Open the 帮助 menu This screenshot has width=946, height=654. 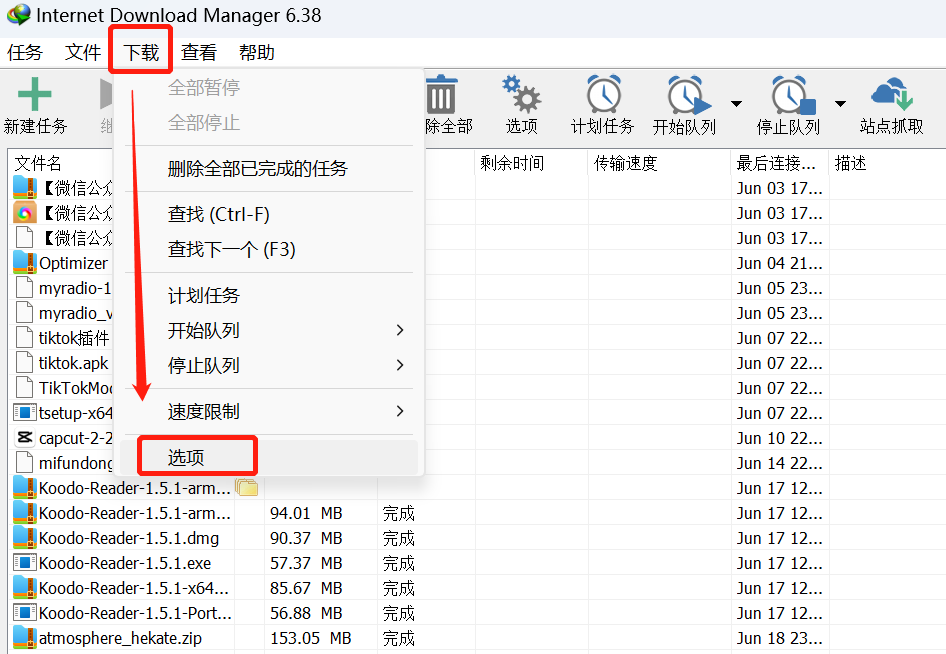[257, 52]
